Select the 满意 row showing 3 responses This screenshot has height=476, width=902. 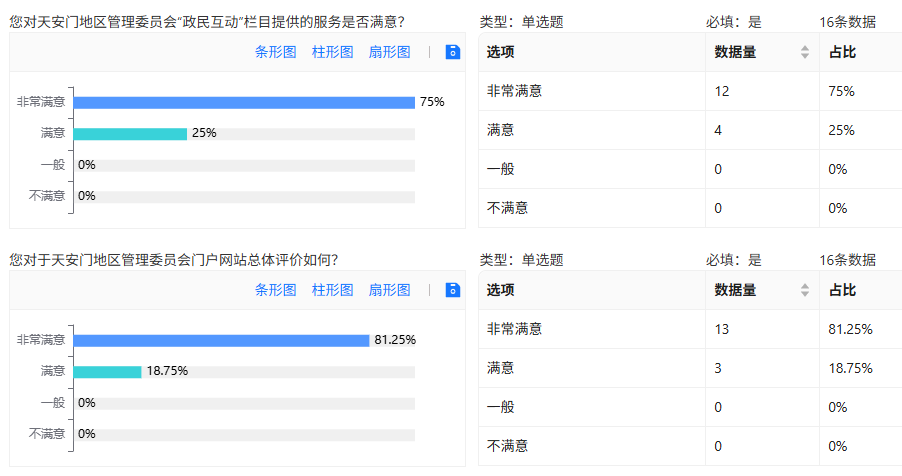(x=690, y=368)
